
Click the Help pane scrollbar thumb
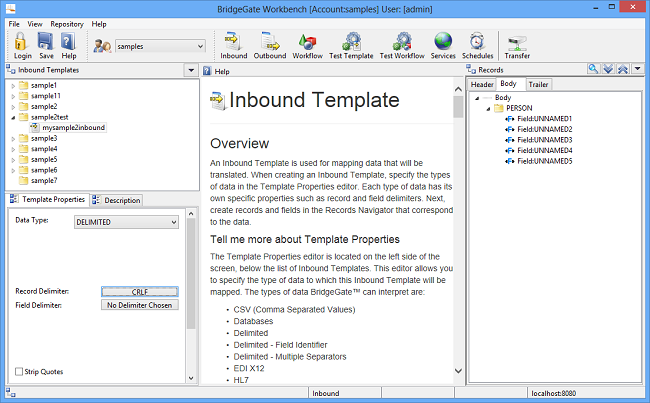458,107
